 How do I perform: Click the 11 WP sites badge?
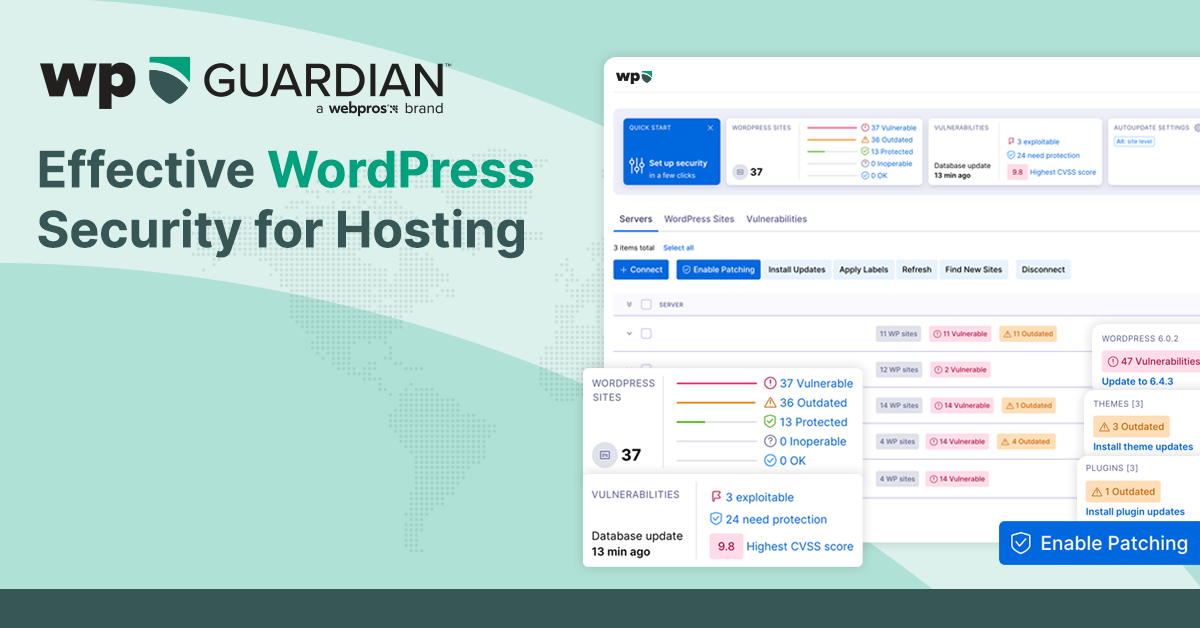click(x=898, y=334)
